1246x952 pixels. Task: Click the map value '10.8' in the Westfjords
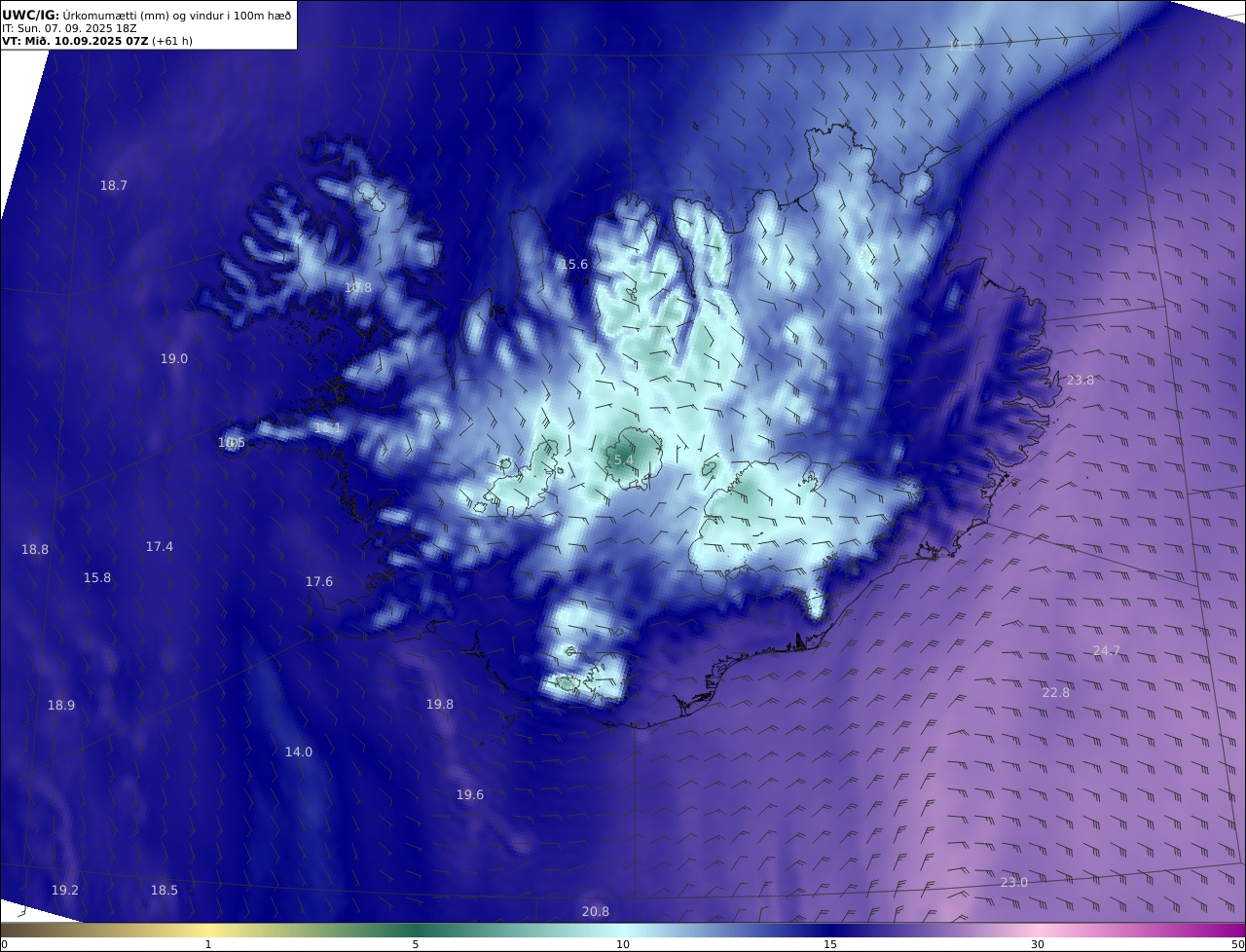tap(357, 287)
